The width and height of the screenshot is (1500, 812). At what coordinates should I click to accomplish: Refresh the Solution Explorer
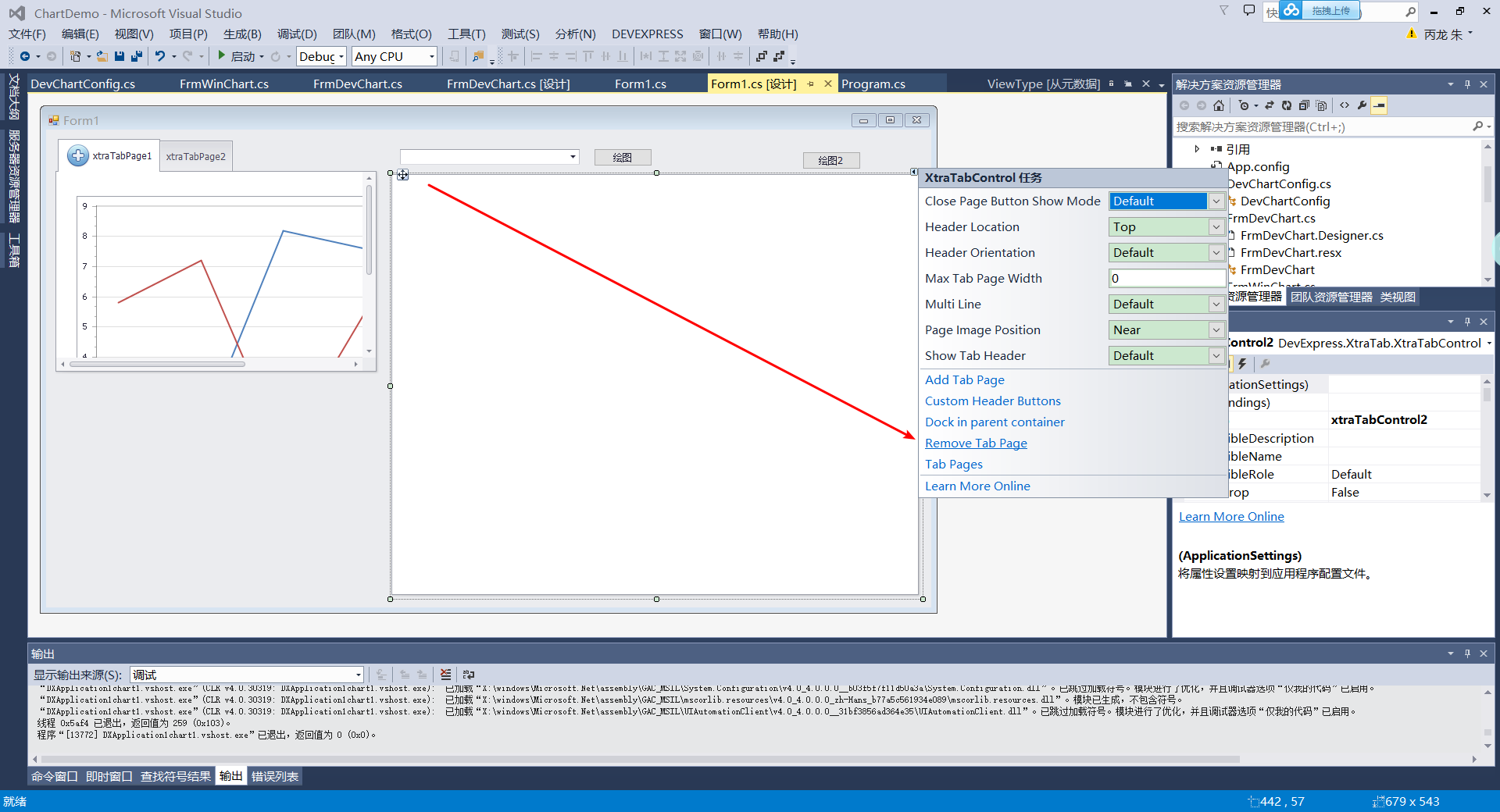(x=1287, y=105)
